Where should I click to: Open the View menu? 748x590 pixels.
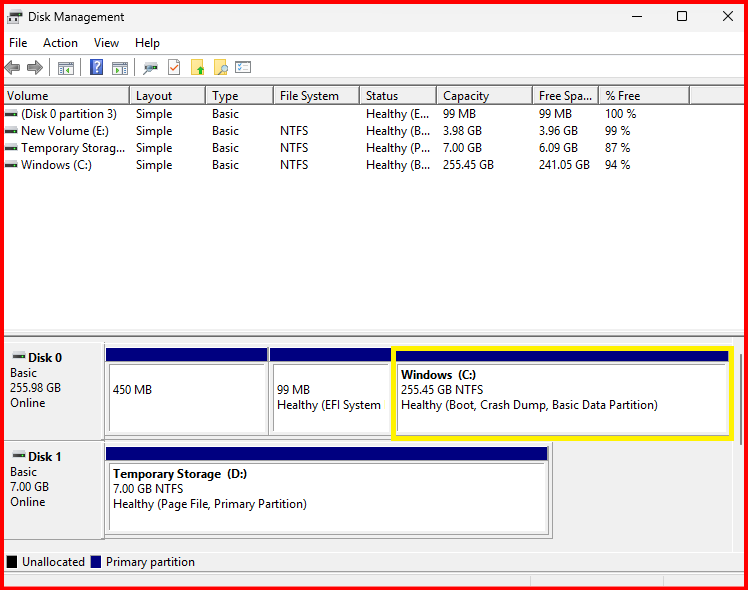point(106,43)
